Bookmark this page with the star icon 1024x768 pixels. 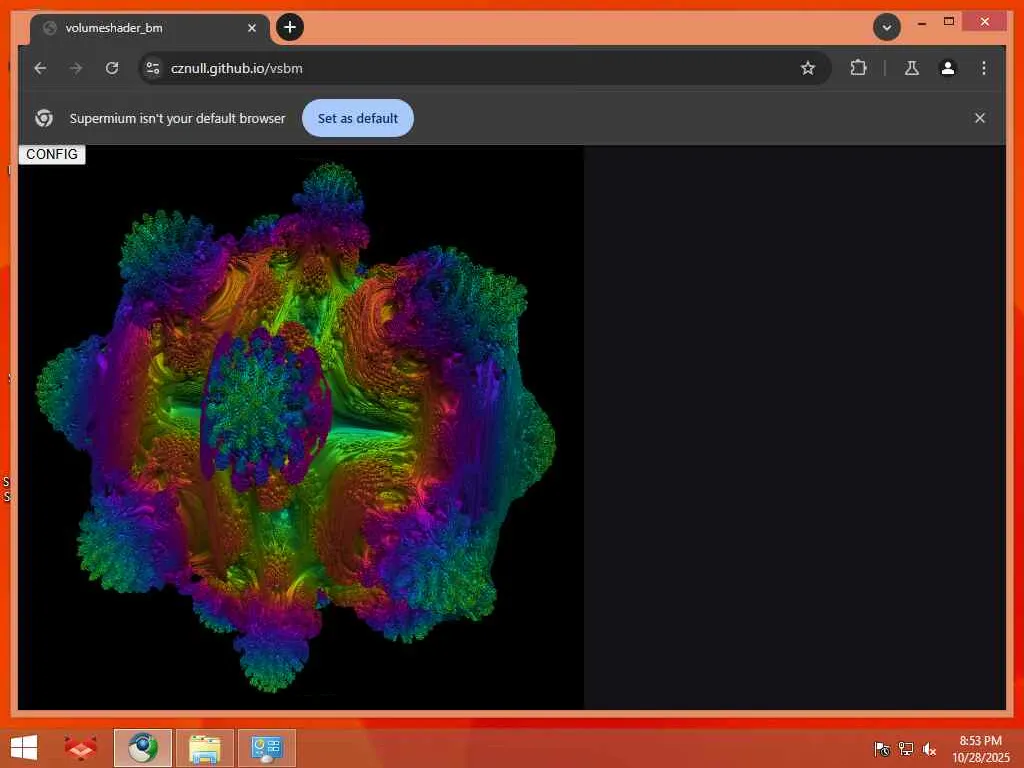(x=808, y=68)
